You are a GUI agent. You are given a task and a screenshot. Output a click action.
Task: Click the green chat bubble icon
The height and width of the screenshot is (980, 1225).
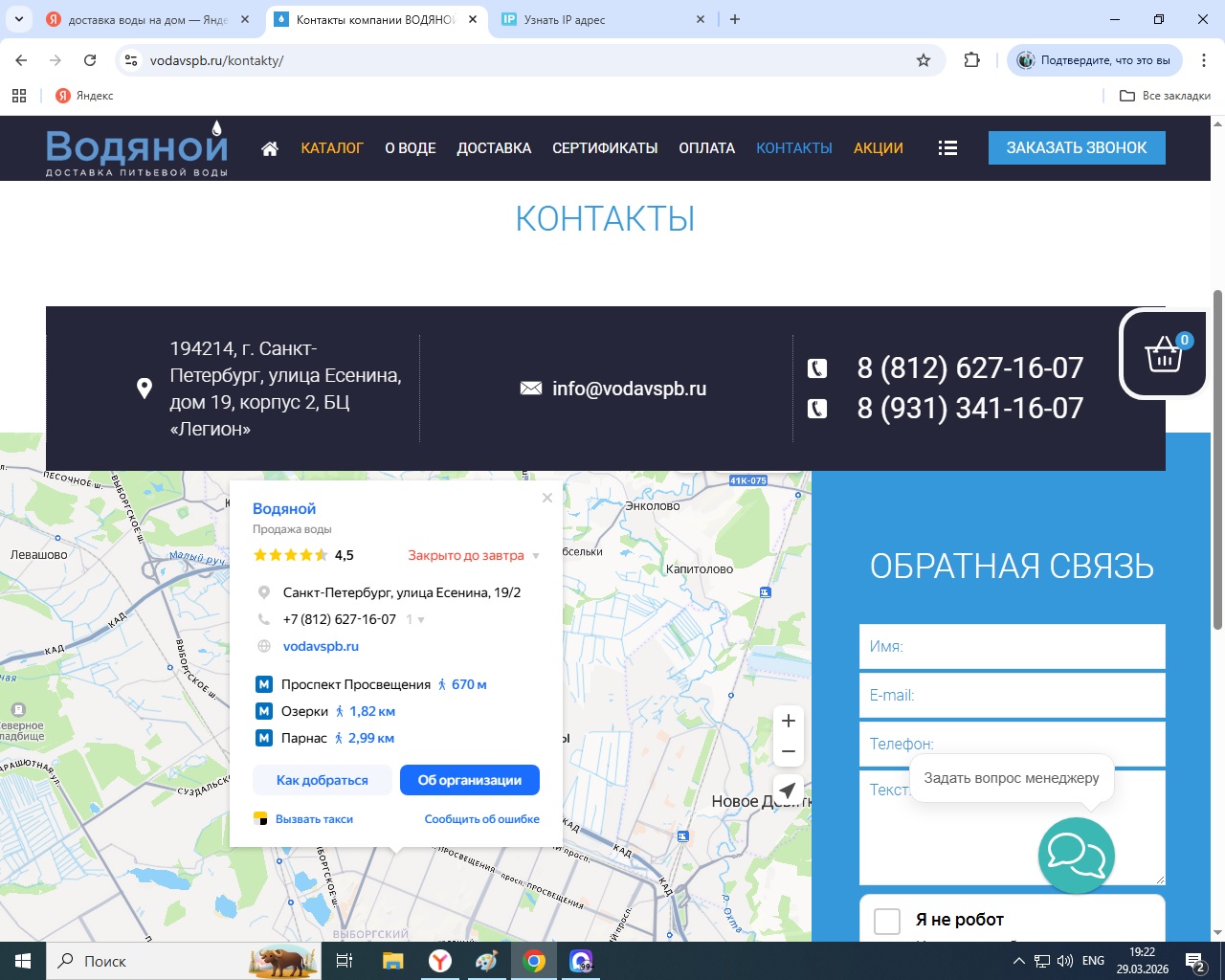[1077, 855]
